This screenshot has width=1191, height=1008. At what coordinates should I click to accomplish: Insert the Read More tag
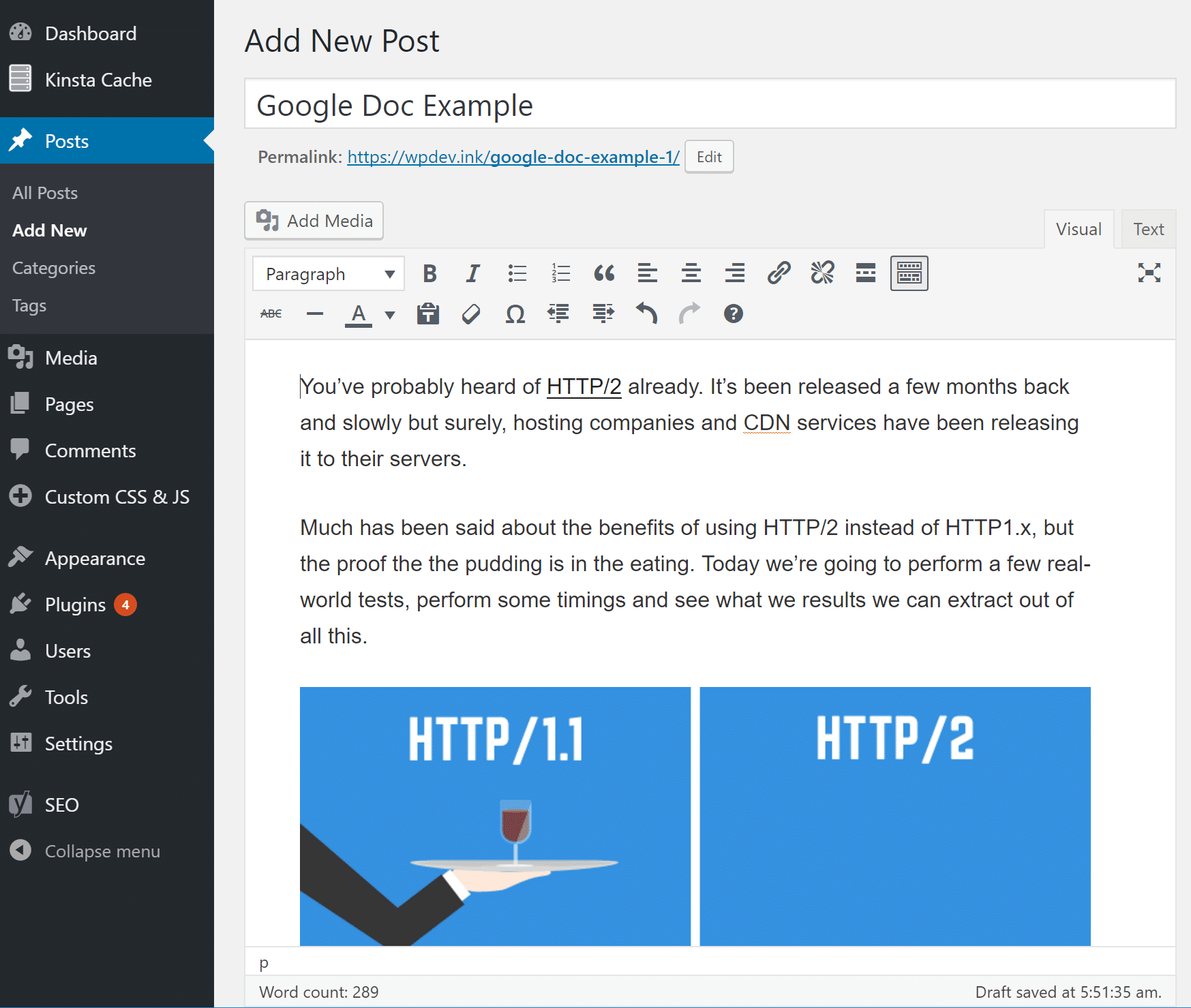click(864, 273)
